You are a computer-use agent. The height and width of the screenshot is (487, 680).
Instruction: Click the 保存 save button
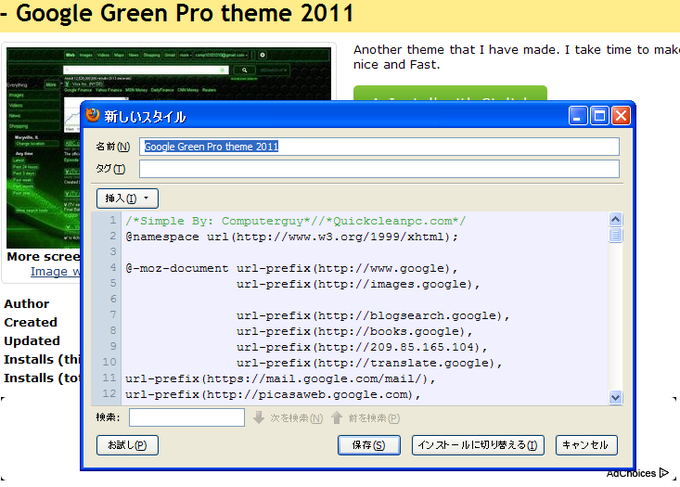tap(369, 445)
